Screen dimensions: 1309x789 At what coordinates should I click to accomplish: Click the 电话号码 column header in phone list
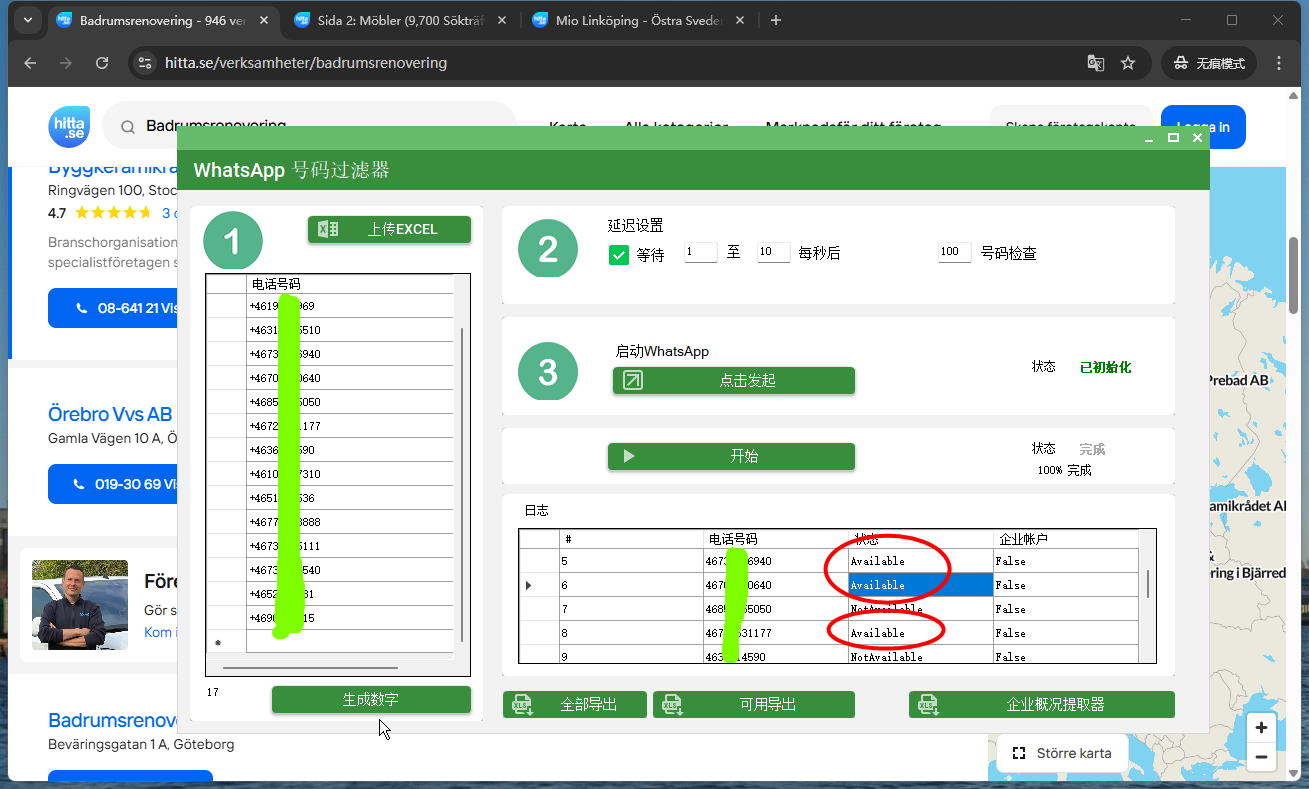pyautogui.click(x=350, y=284)
